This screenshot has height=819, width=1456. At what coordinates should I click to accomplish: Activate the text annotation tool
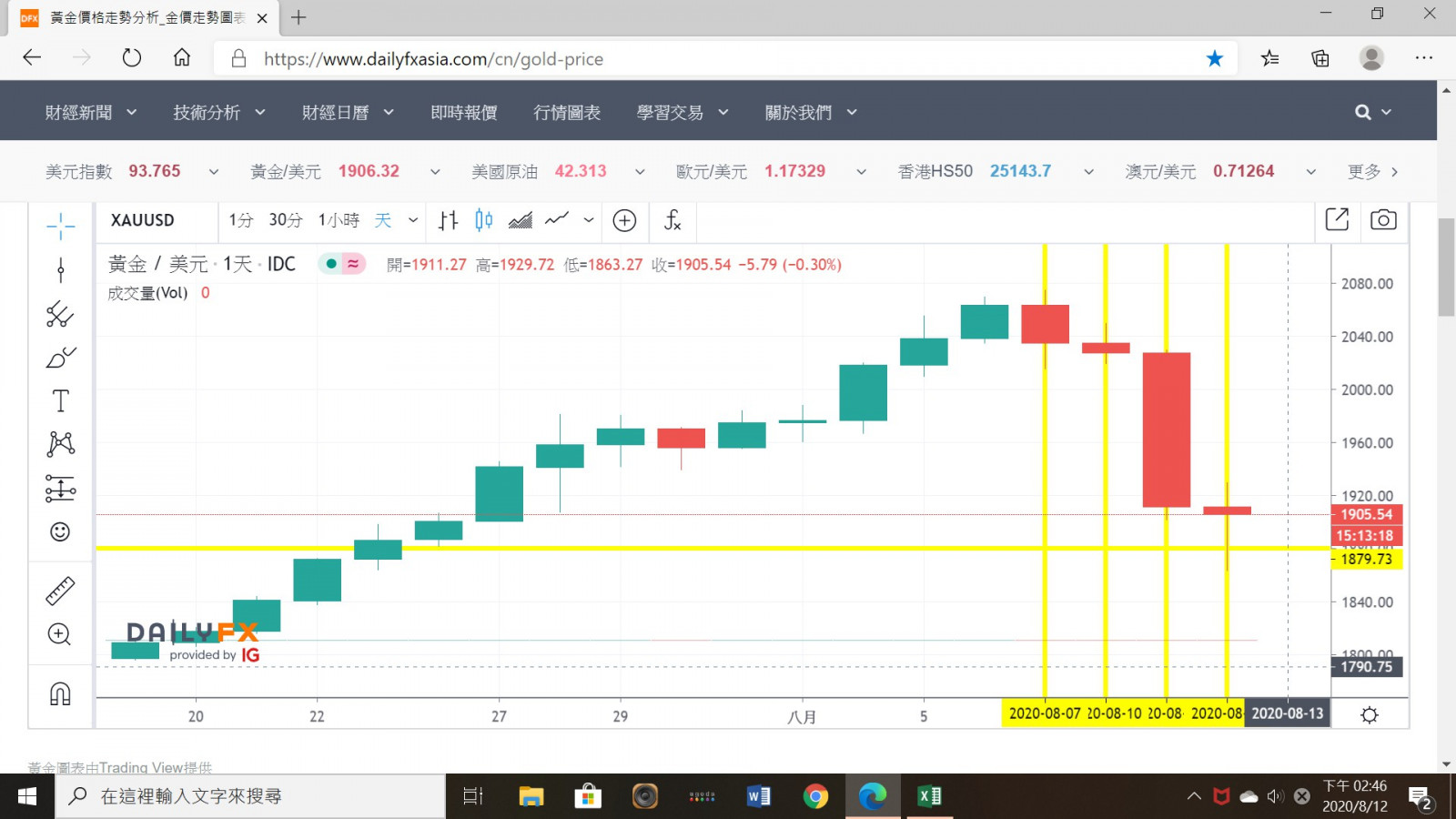[60, 401]
